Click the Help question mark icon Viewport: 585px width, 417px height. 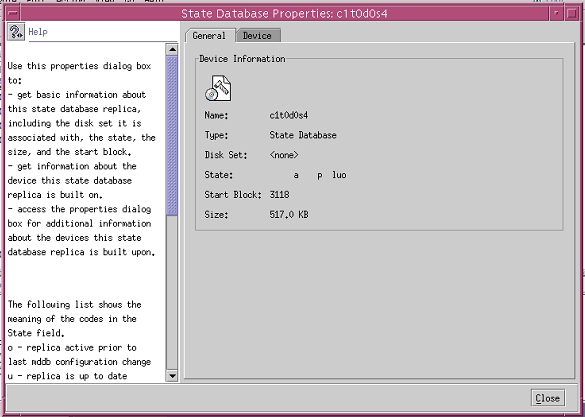(x=16, y=31)
